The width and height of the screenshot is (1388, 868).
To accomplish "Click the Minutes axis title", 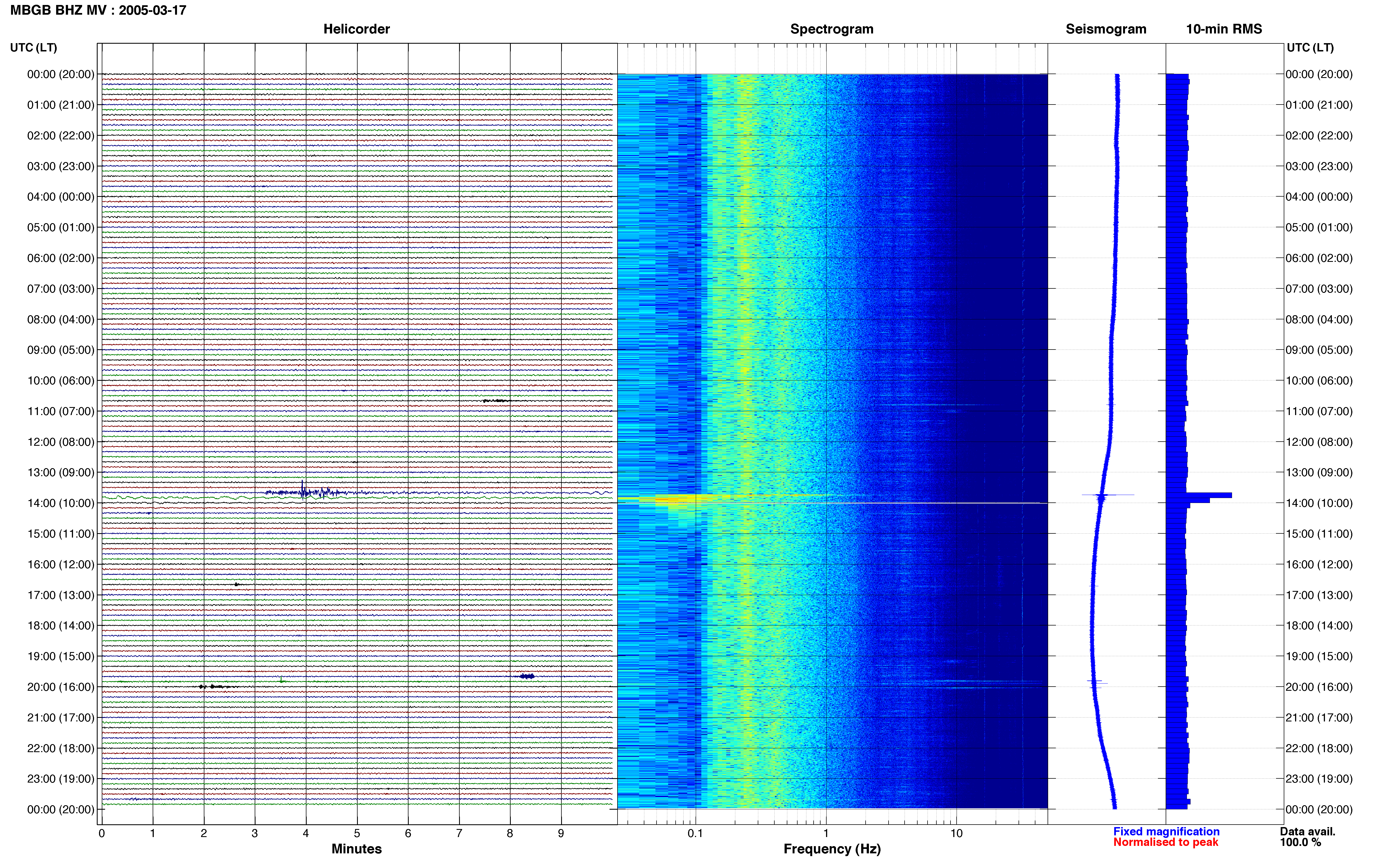I will click(x=356, y=849).
